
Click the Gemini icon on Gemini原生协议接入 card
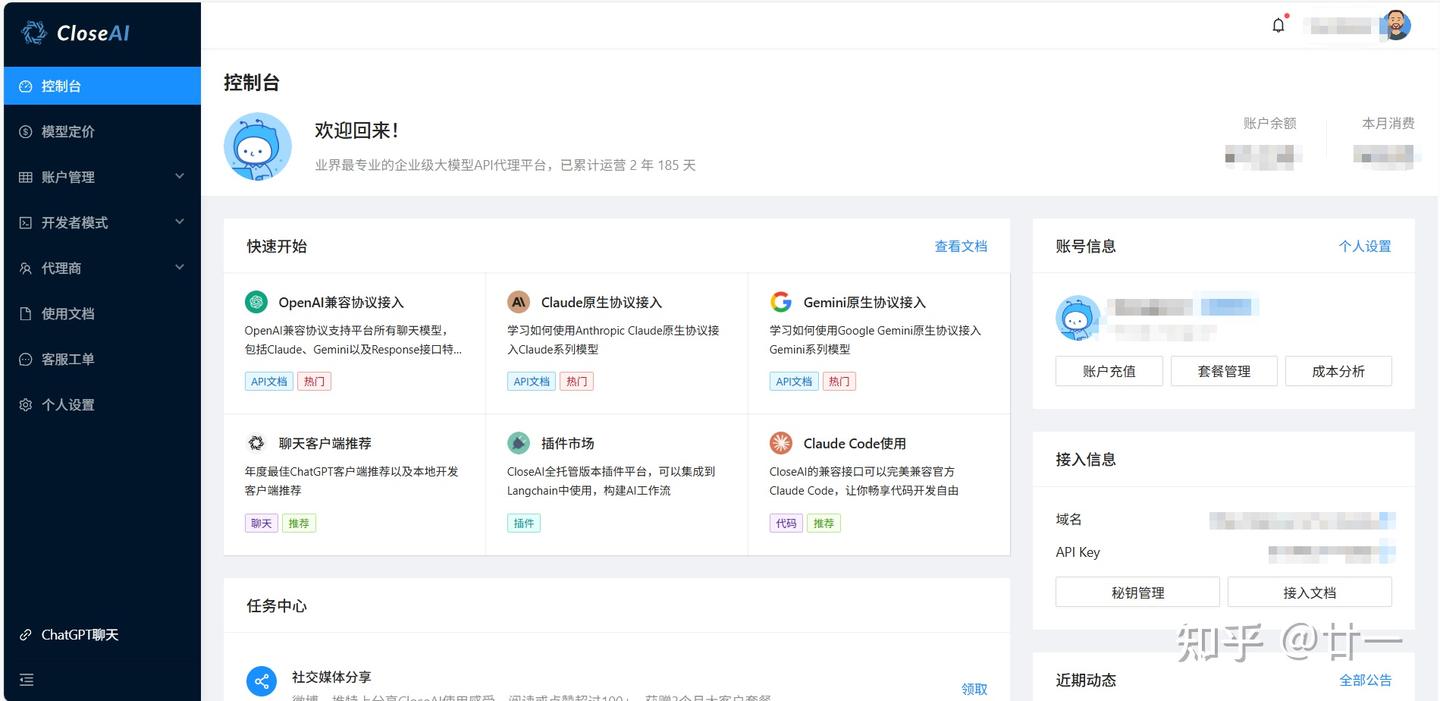pyautogui.click(x=781, y=301)
